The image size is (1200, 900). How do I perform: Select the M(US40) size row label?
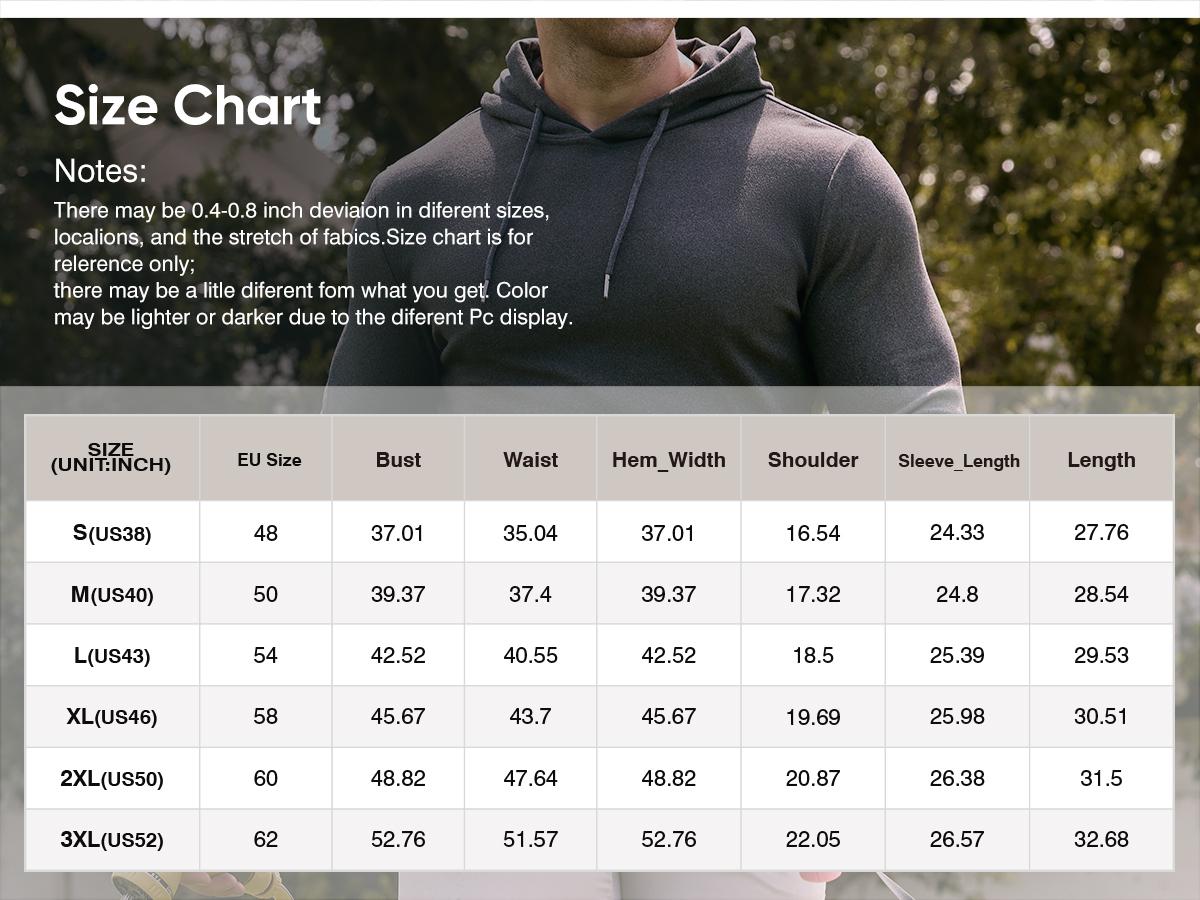(x=112, y=595)
